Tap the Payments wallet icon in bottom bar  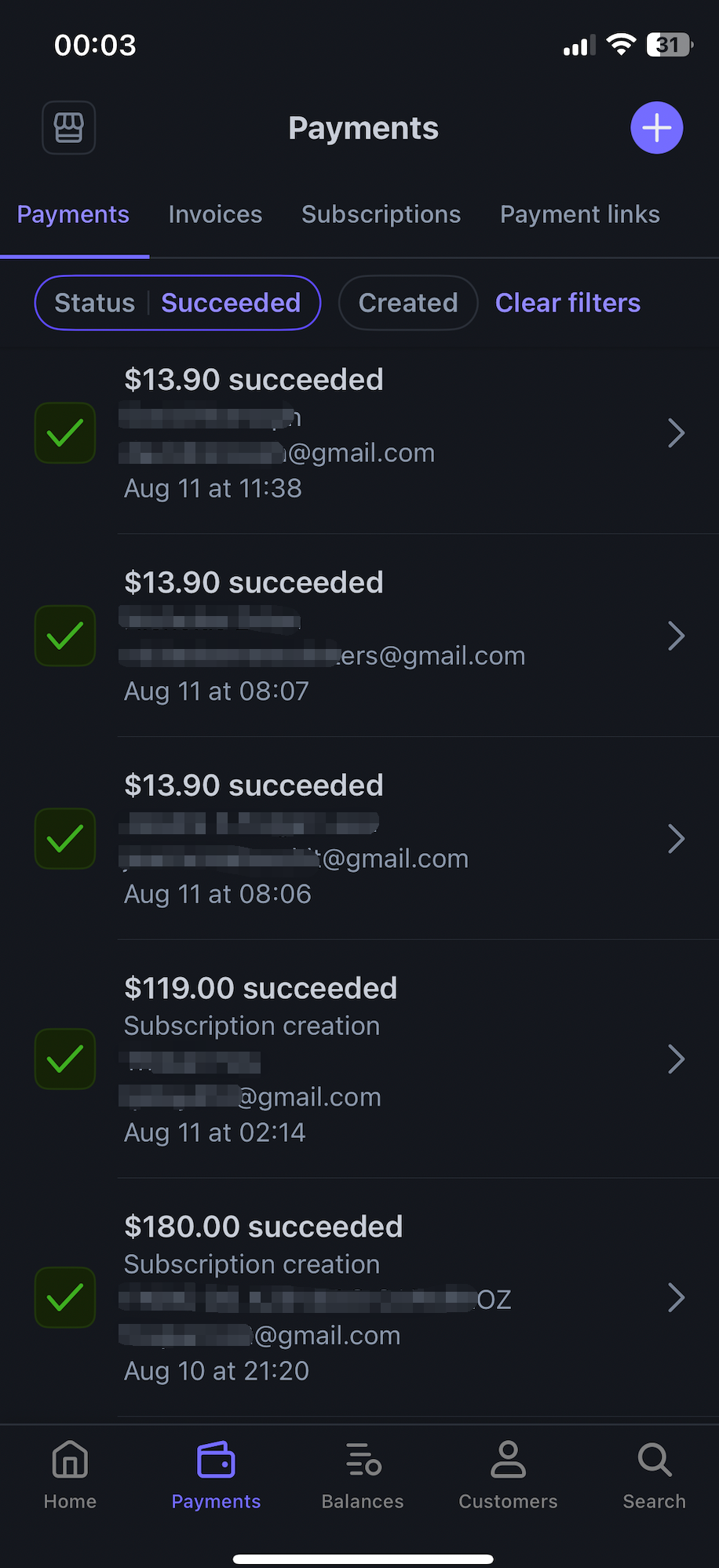216,1461
